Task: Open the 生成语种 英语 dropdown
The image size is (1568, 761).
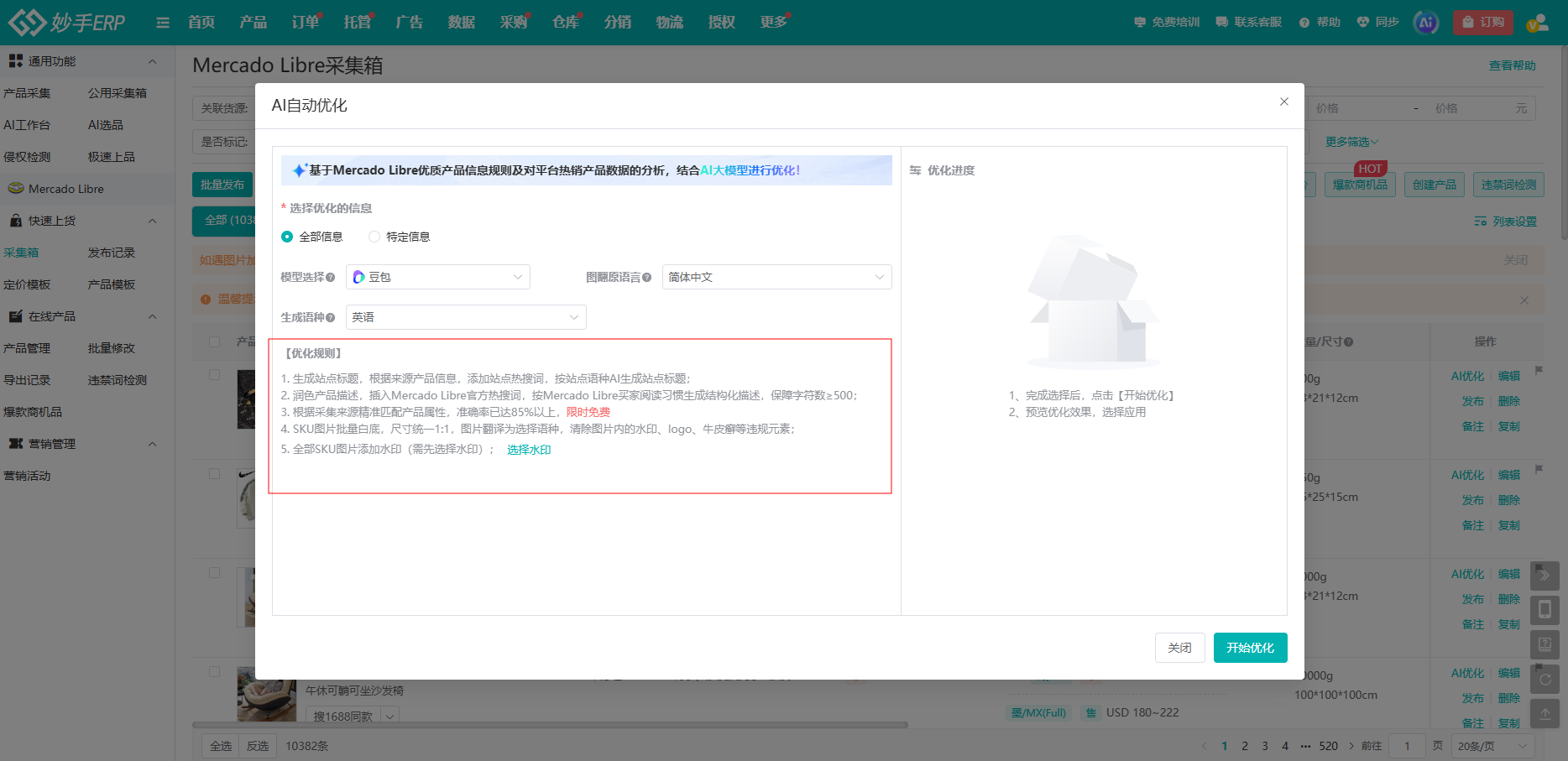Action: coord(466,318)
